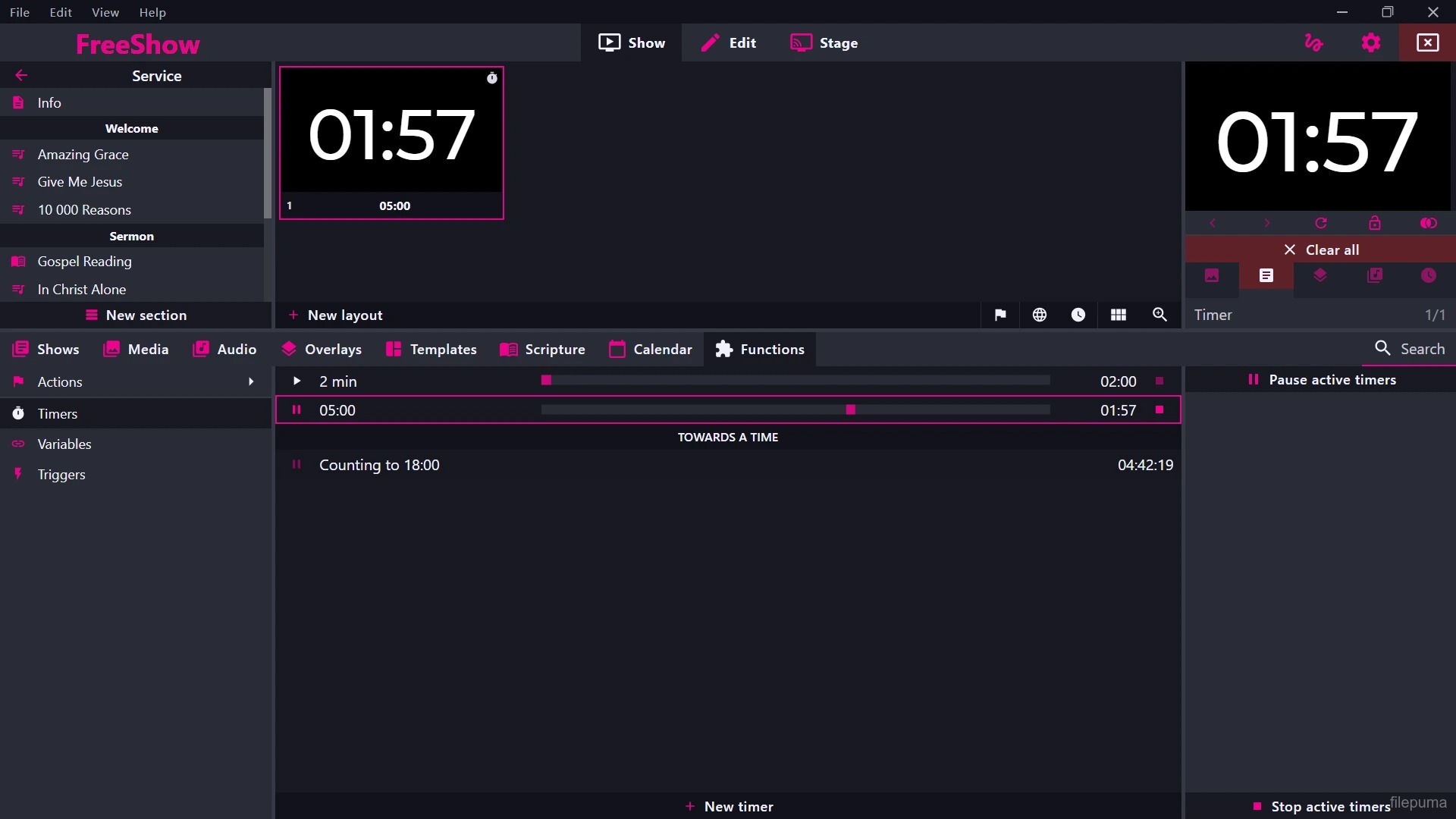The image size is (1456, 819).
Task: Open the View menu
Action: [x=105, y=12]
